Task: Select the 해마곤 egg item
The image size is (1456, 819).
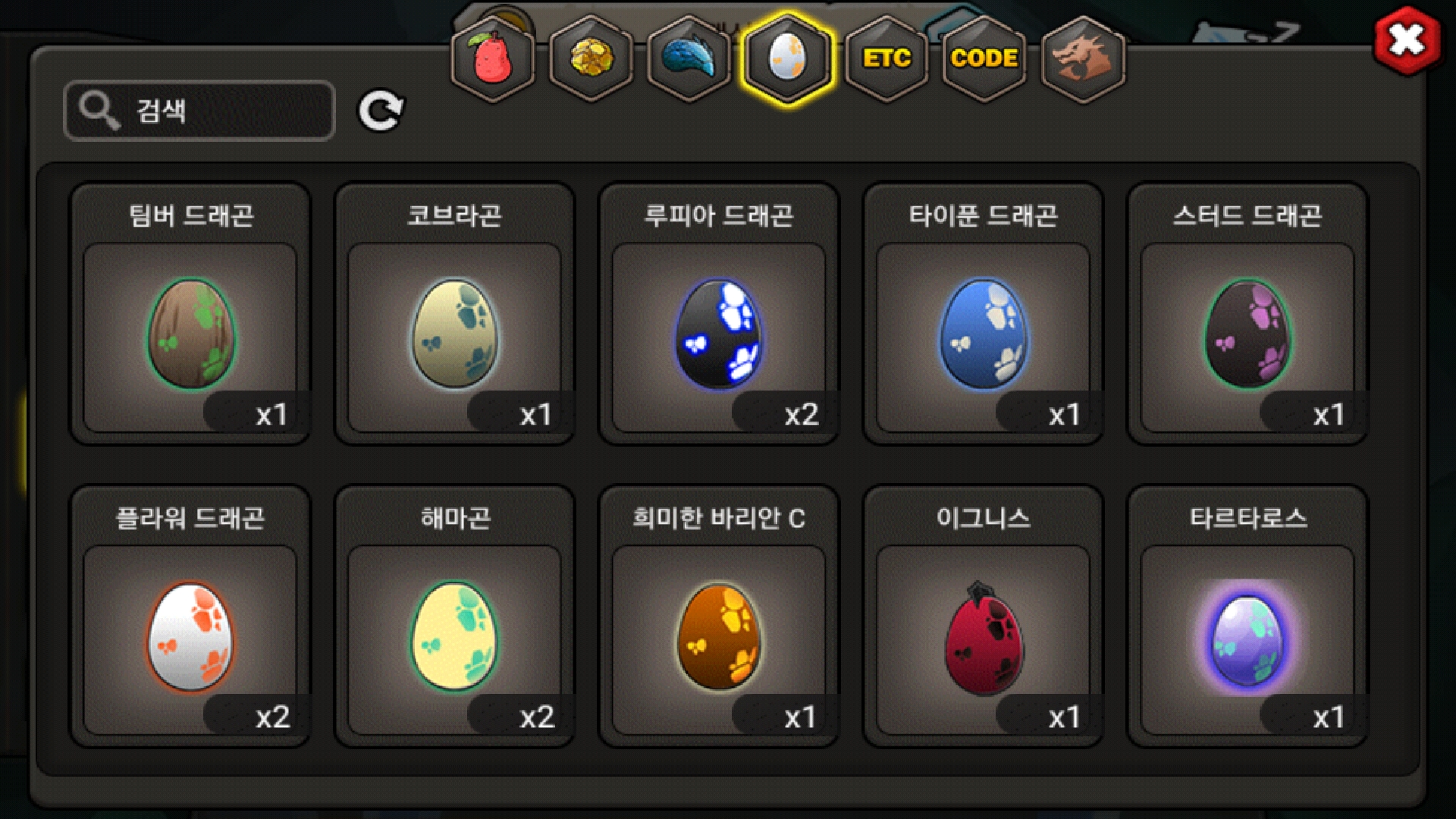Action: 454,617
